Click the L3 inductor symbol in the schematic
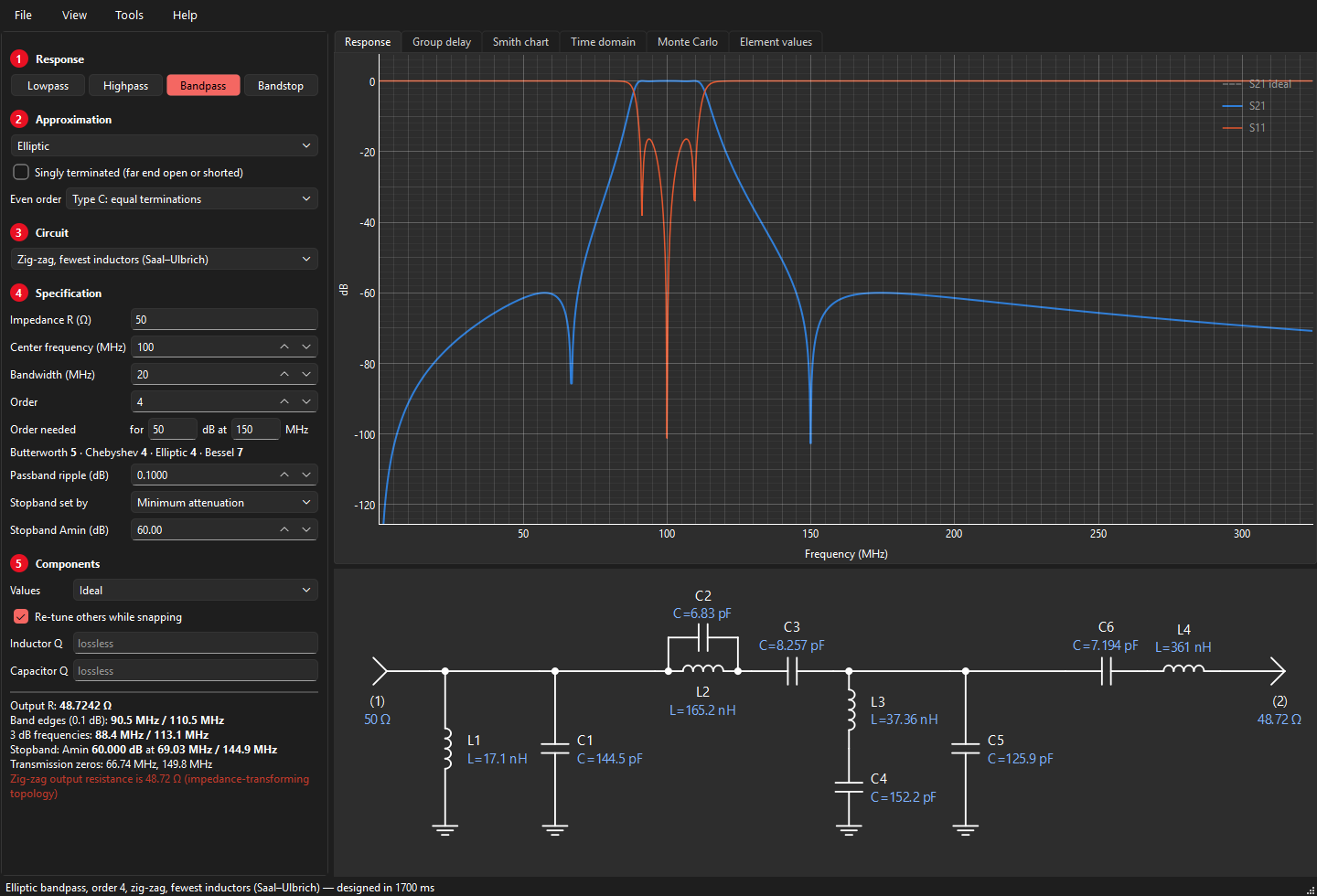 [850, 709]
